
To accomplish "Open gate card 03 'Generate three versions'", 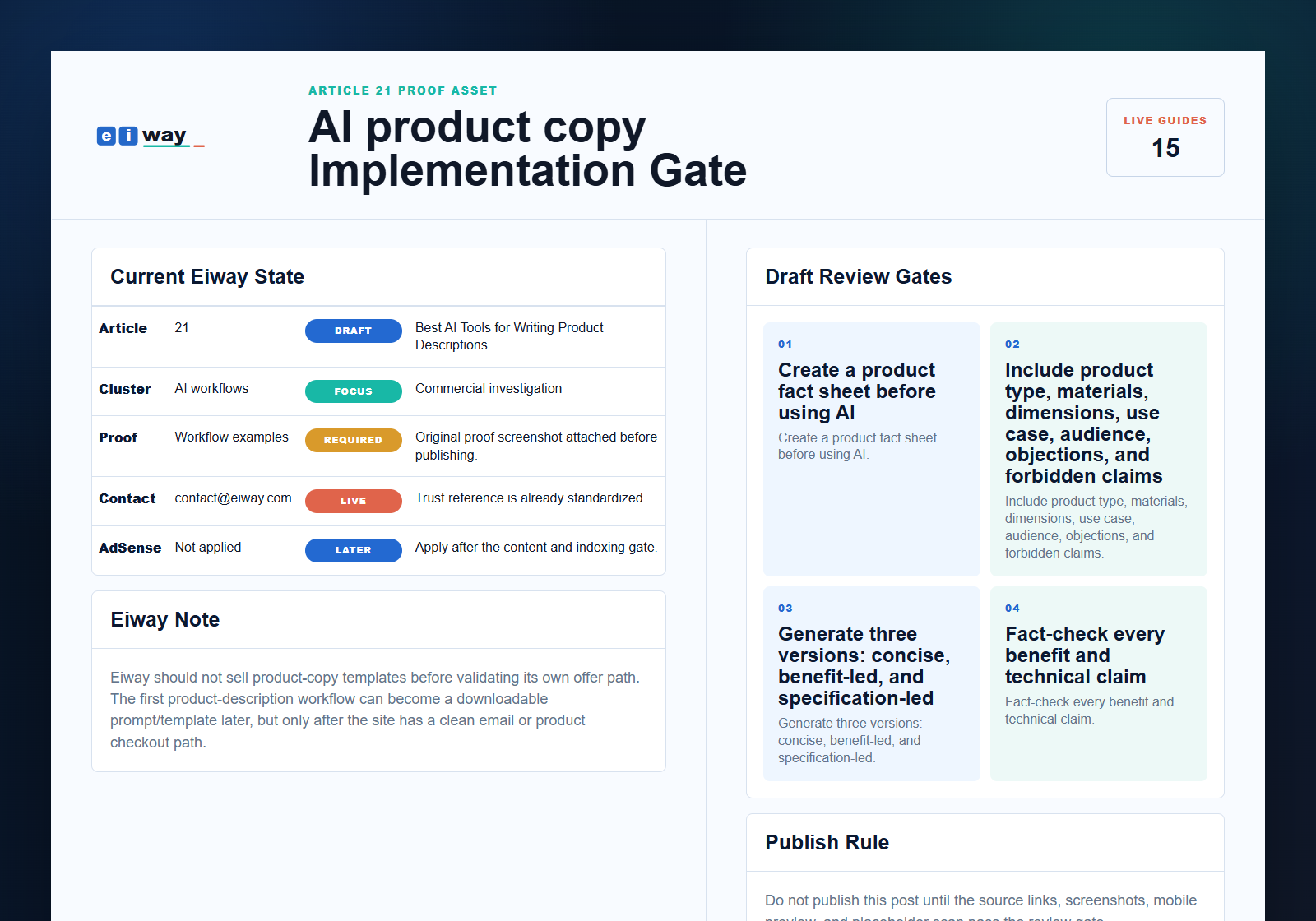I will pyautogui.click(x=871, y=683).
